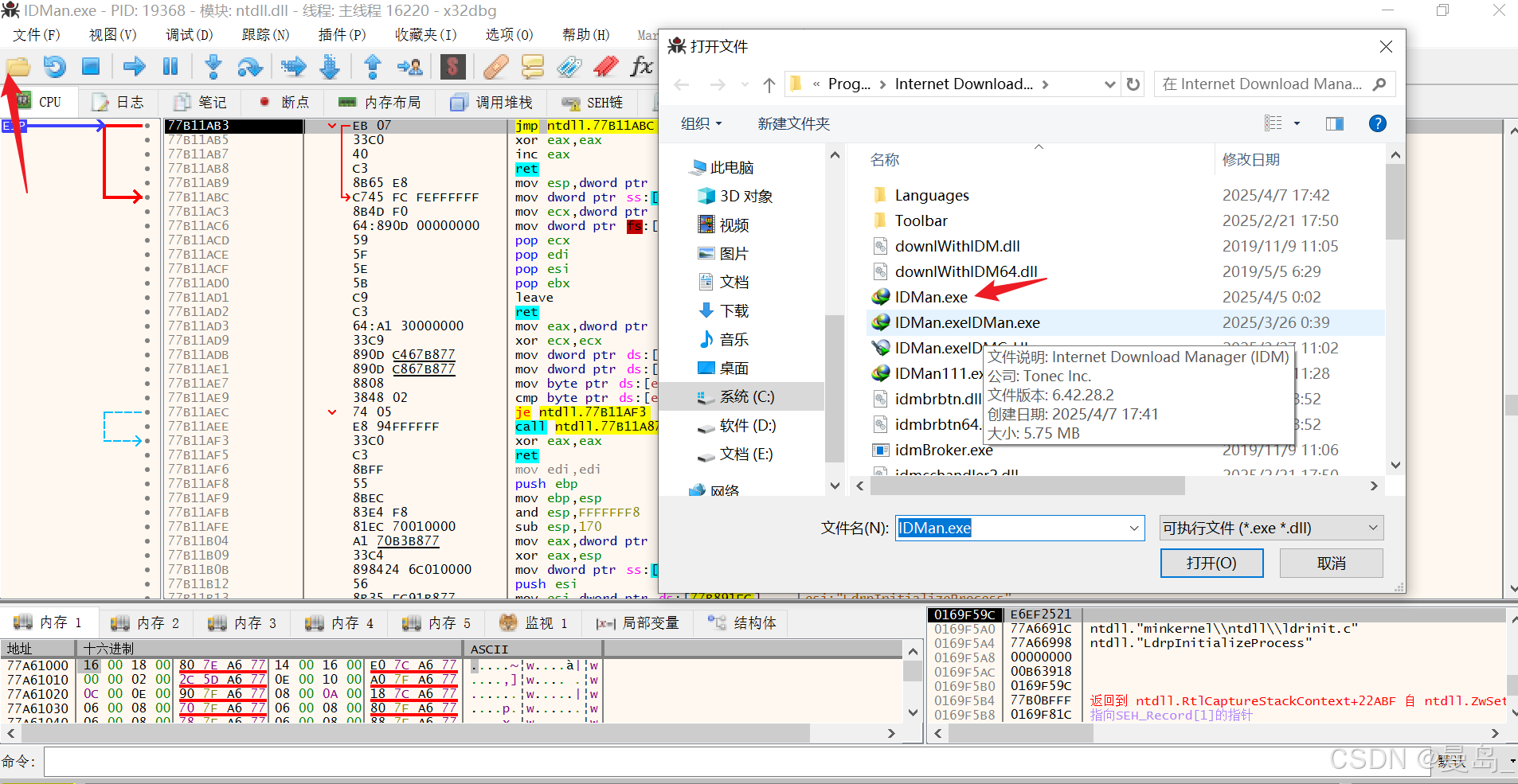This screenshot has width=1518, height=784.
Task: Click the patches bandage icon
Action: (495, 66)
